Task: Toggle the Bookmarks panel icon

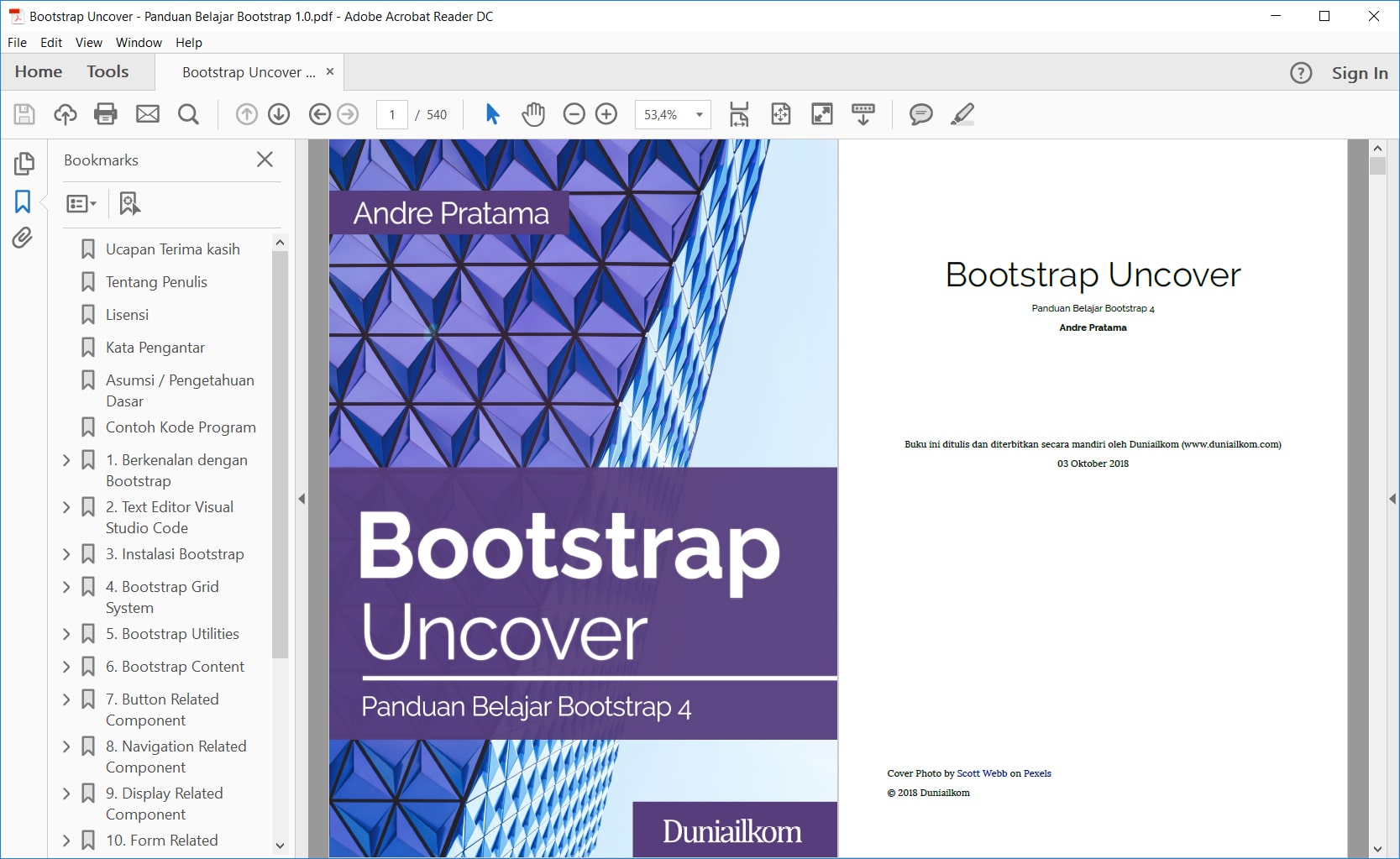Action: pyautogui.click(x=23, y=202)
